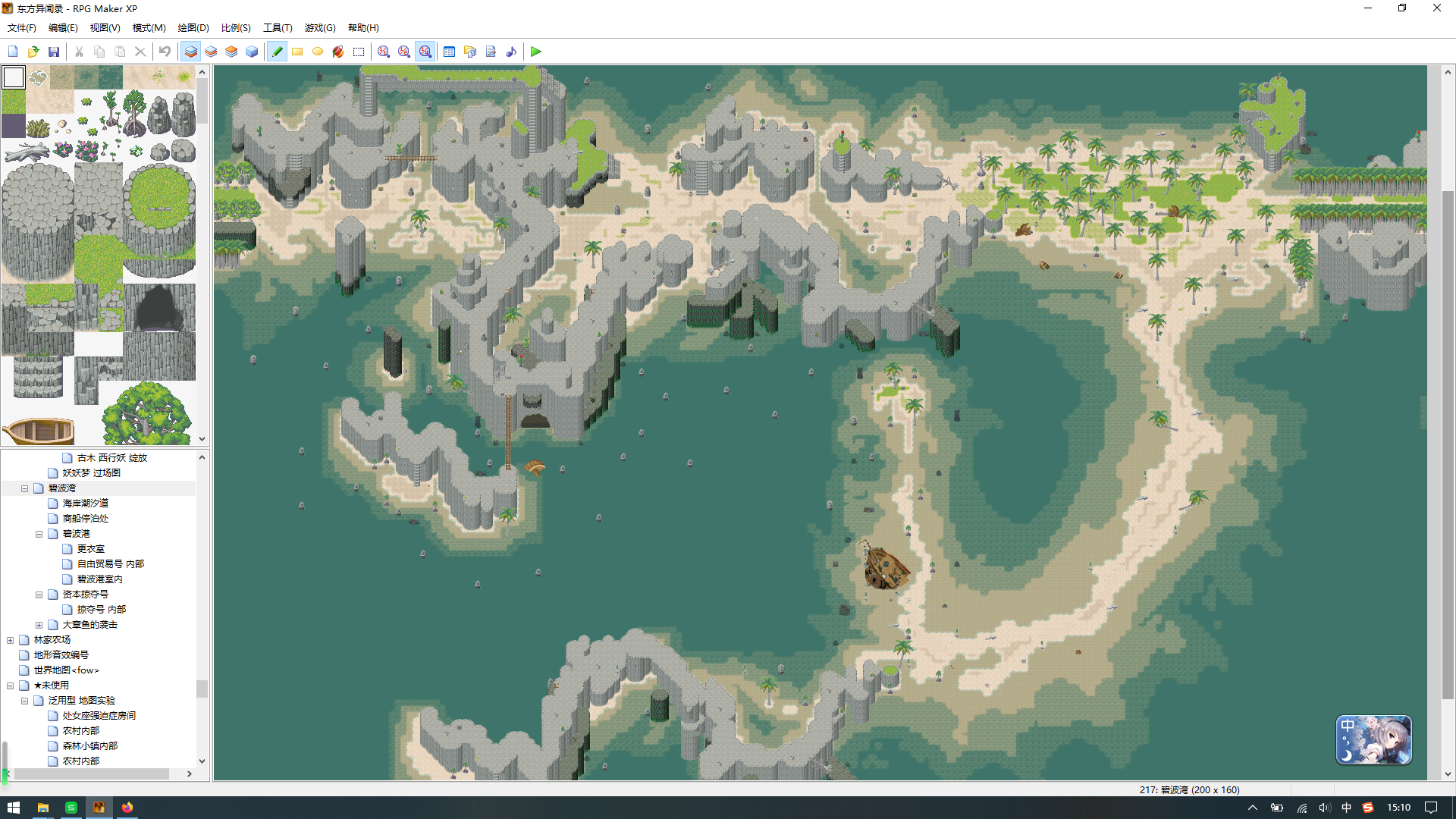Start playtest with the green play arrow
1456x819 pixels.
[536, 52]
